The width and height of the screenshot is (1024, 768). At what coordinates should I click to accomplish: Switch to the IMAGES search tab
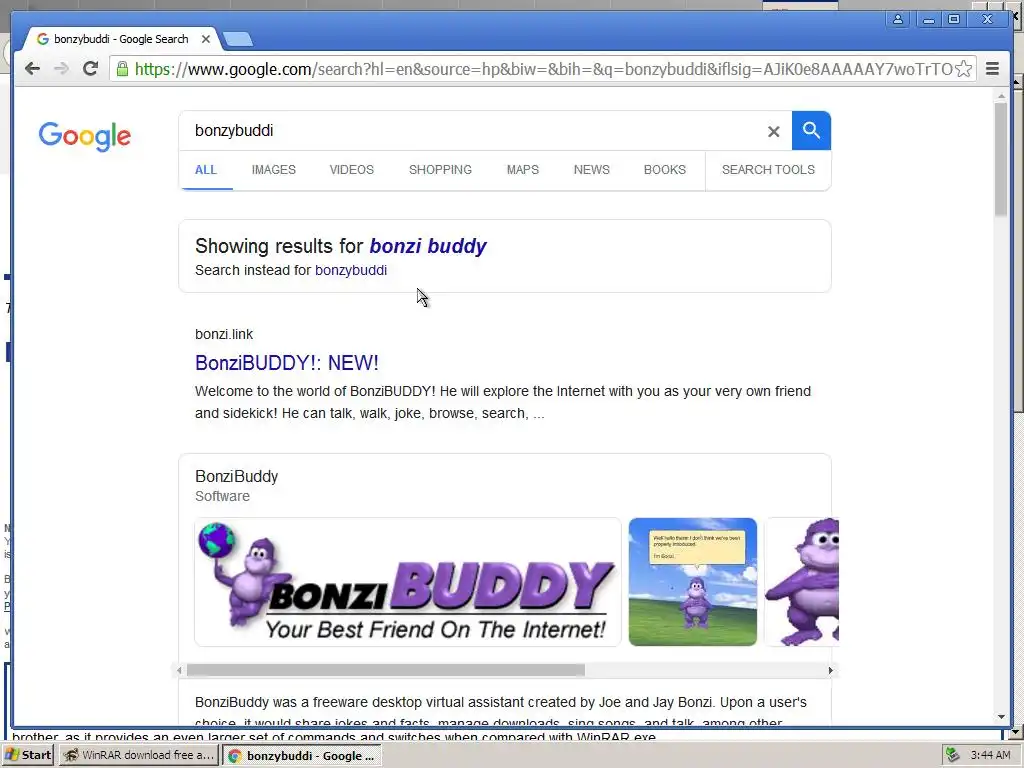[274, 170]
